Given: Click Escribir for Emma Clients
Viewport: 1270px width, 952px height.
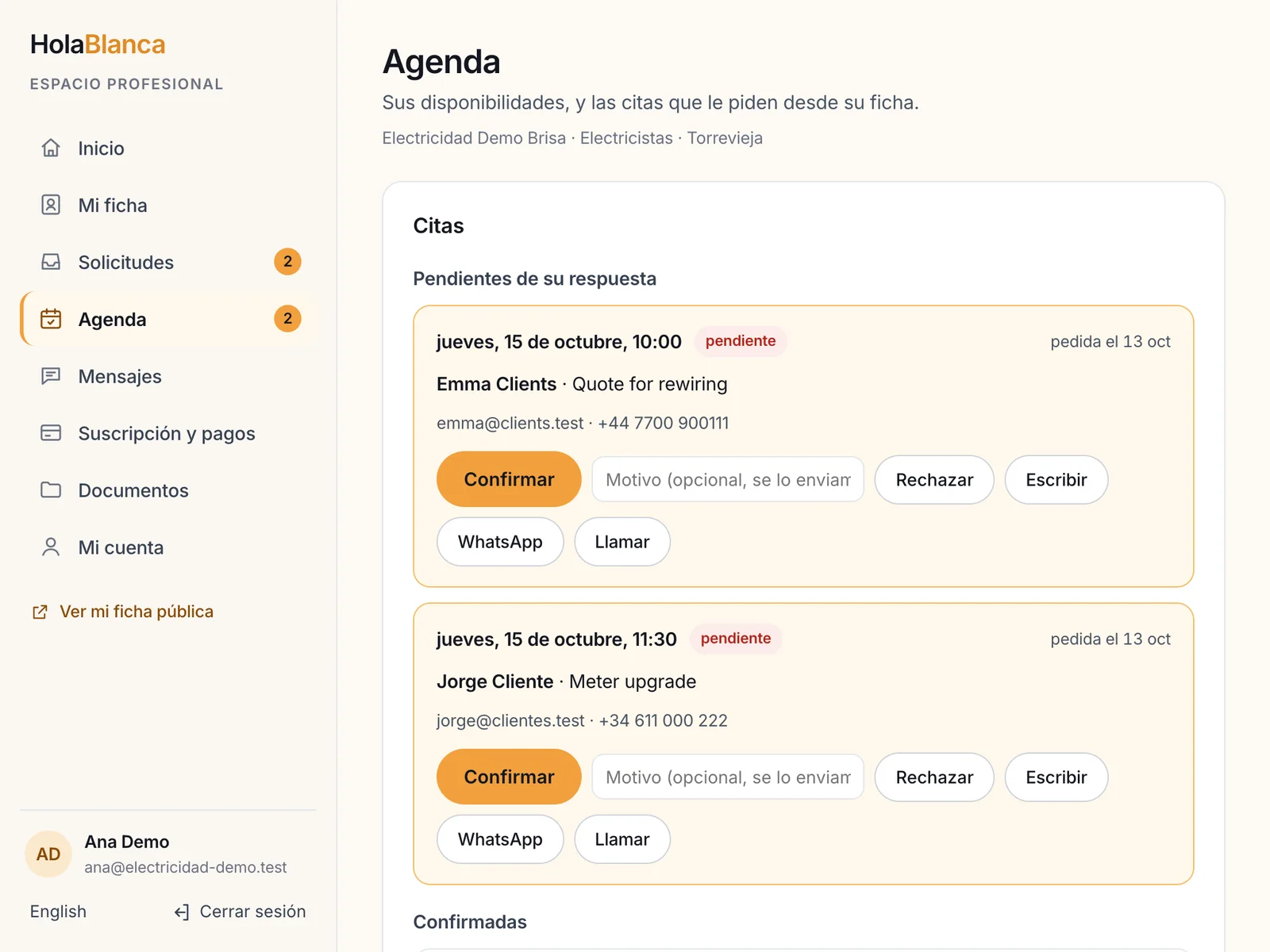Looking at the screenshot, I should tap(1056, 480).
